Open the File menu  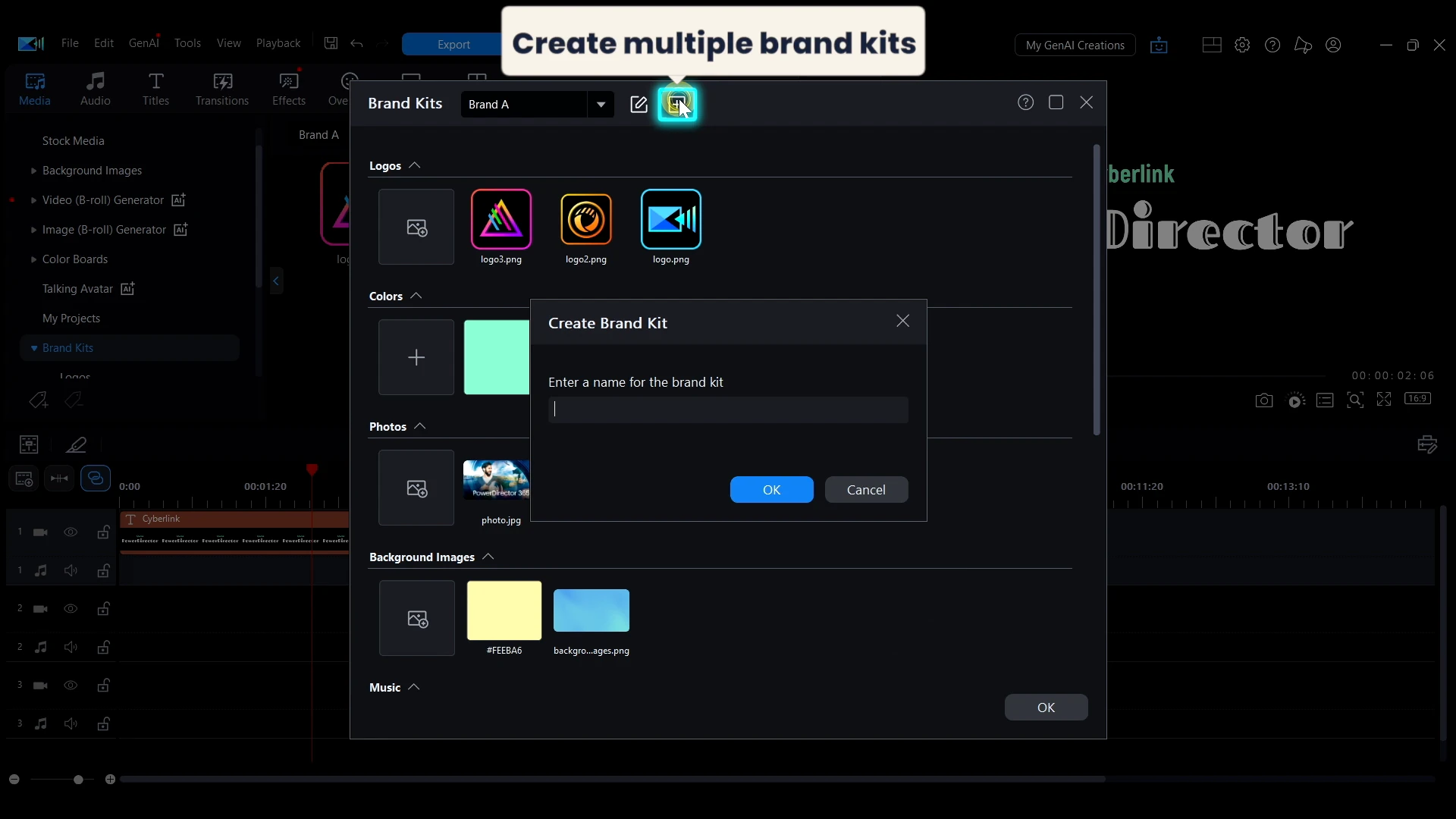pyautogui.click(x=70, y=43)
